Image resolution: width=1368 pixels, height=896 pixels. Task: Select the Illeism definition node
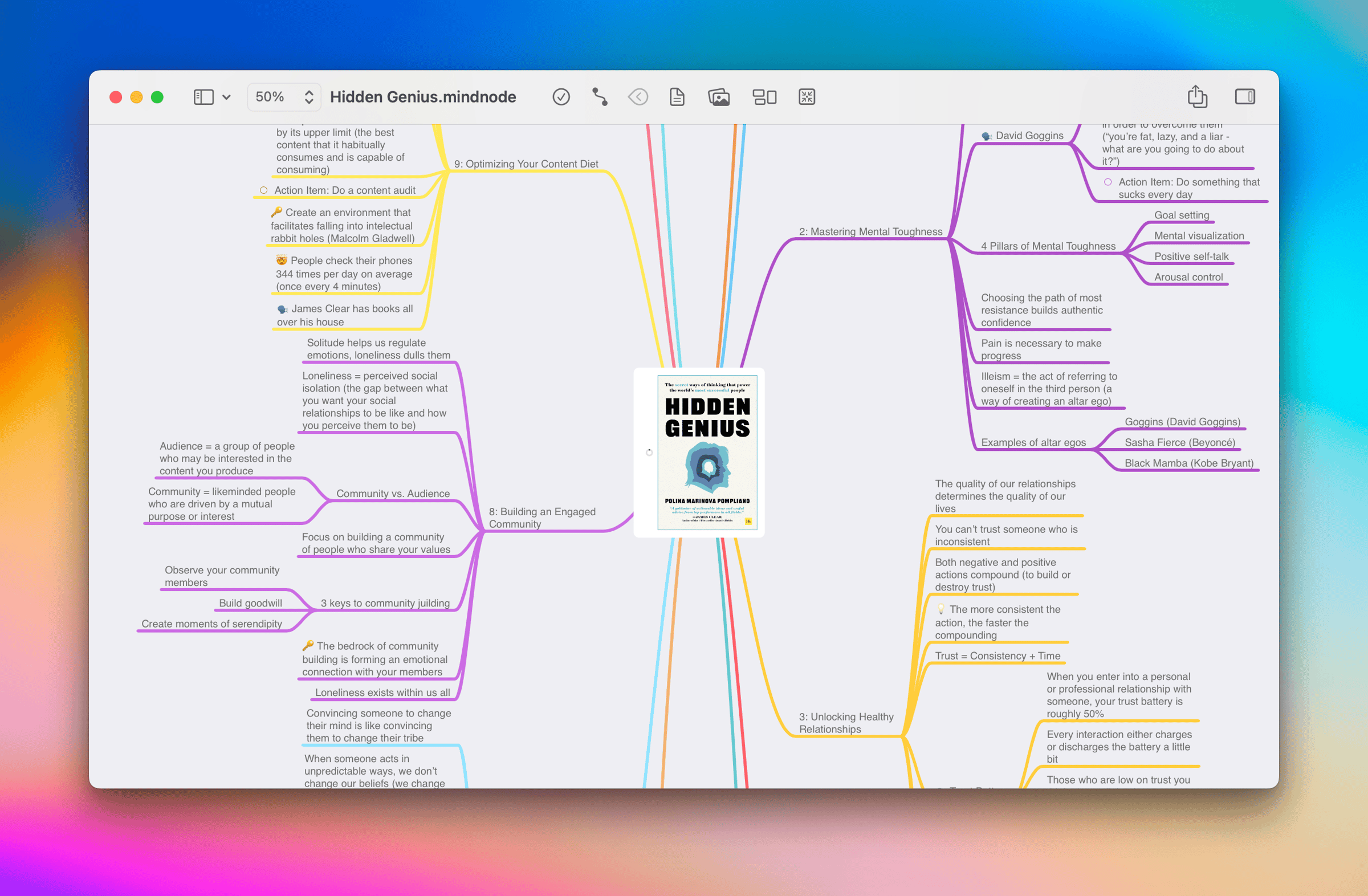click(x=1048, y=389)
